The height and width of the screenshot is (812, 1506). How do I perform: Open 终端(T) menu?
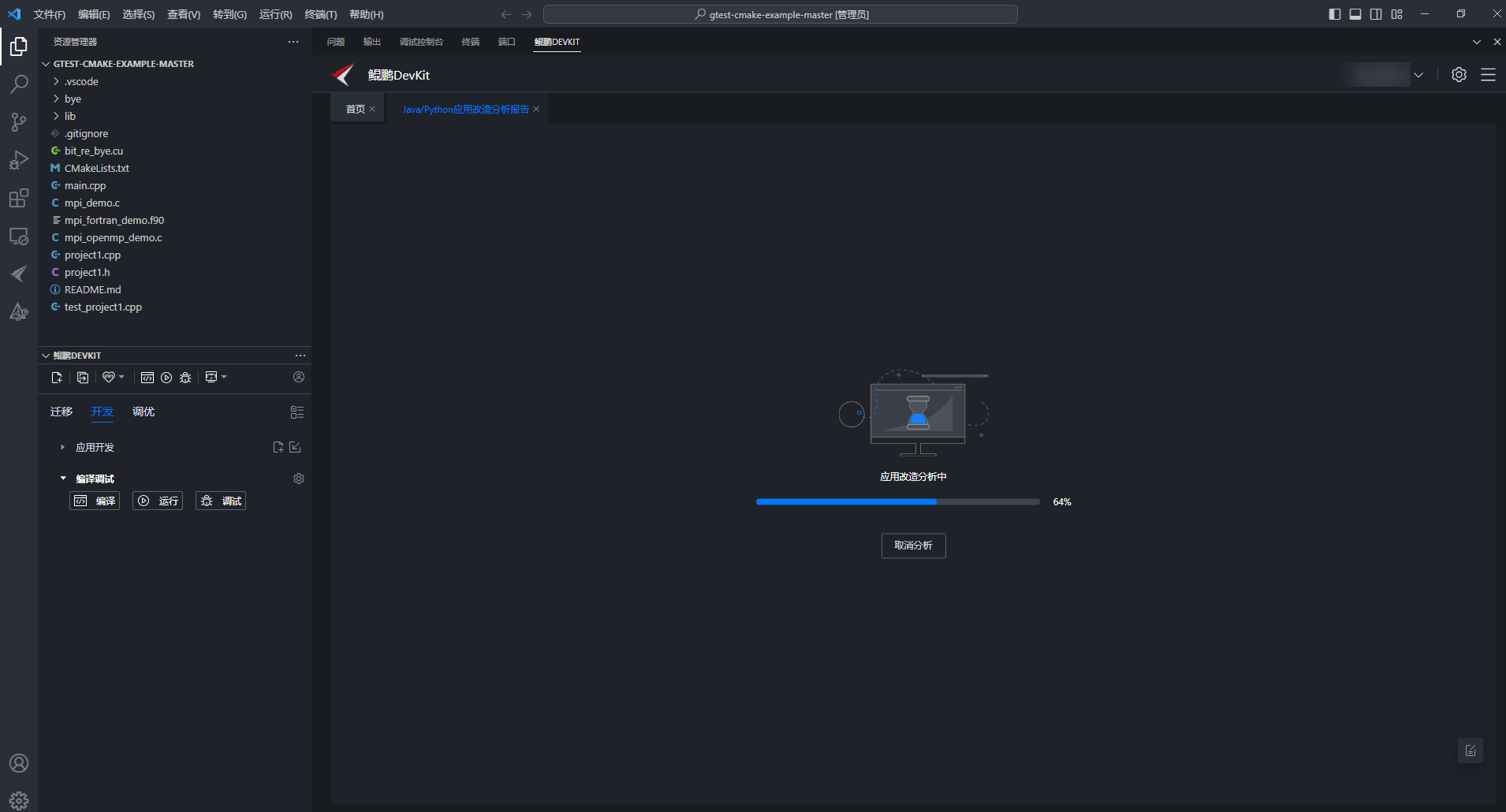(x=321, y=14)
